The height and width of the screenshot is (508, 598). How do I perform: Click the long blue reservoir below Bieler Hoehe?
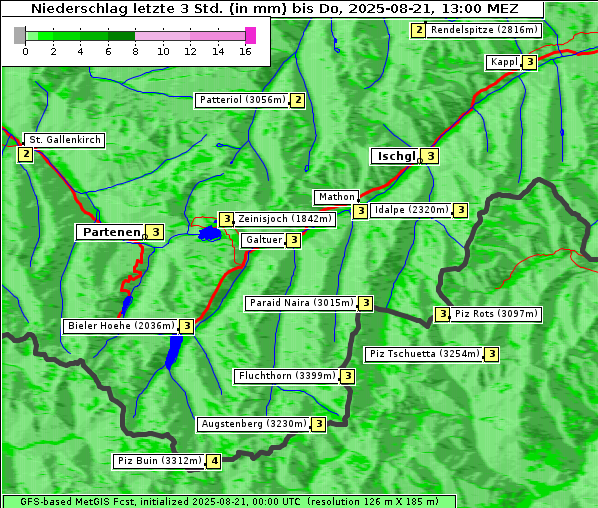click(174, 352)
